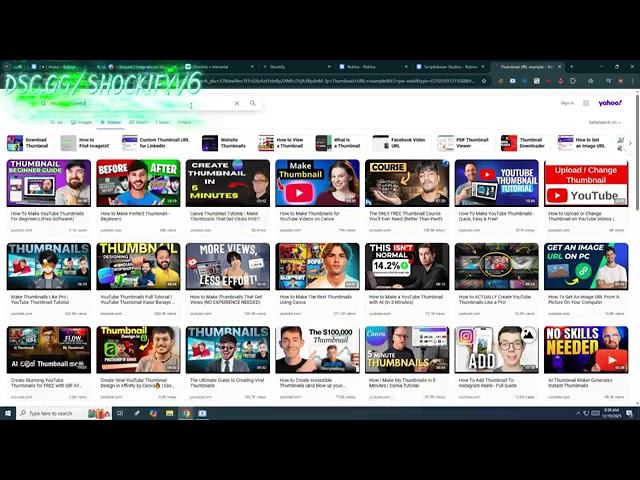This screenshot has height=480, width=640.
Task: Expand the SafeSearch on dropdown
Action: coord(605,122)
